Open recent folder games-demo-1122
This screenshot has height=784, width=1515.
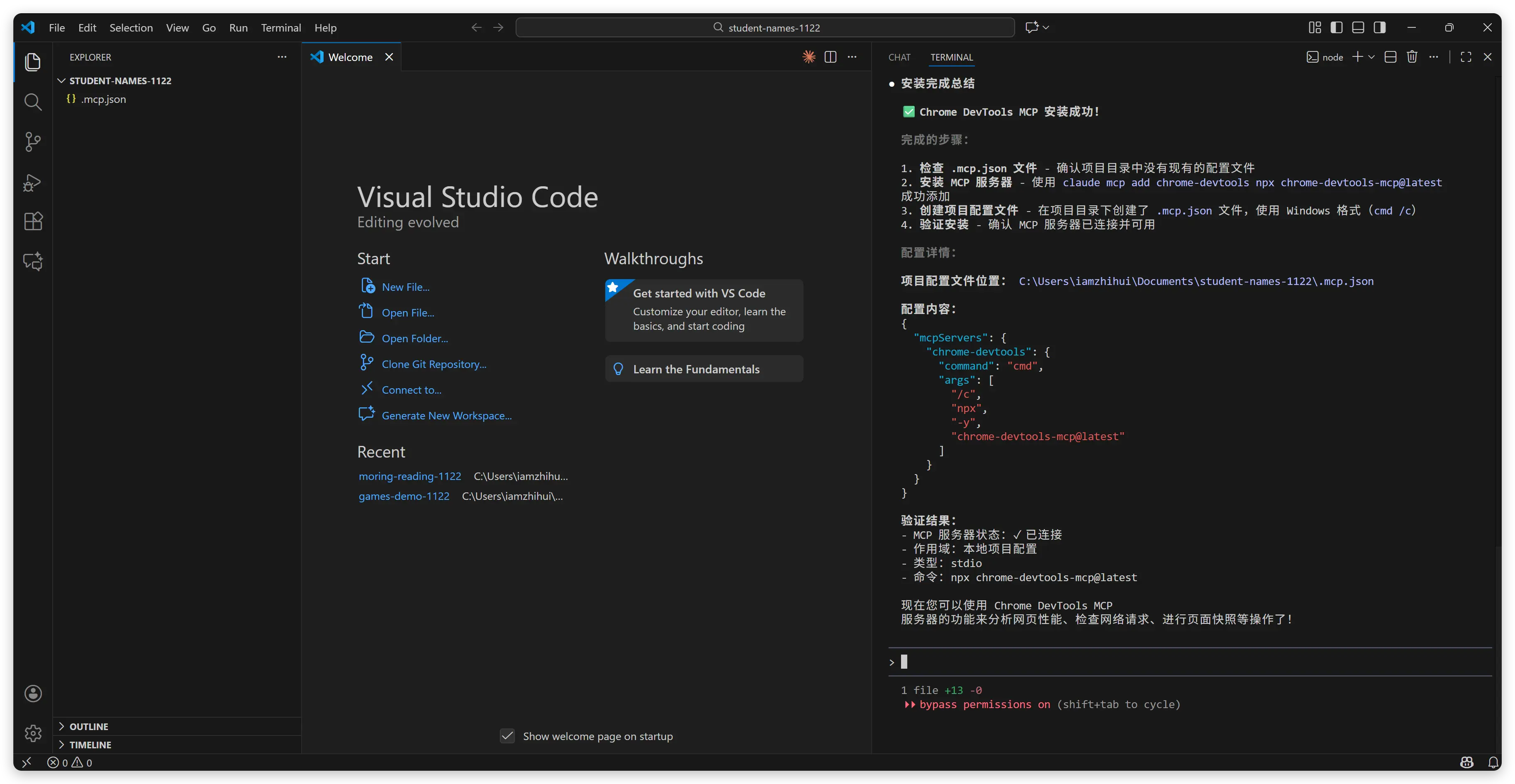pyautogui.click(x=404, y=497)
